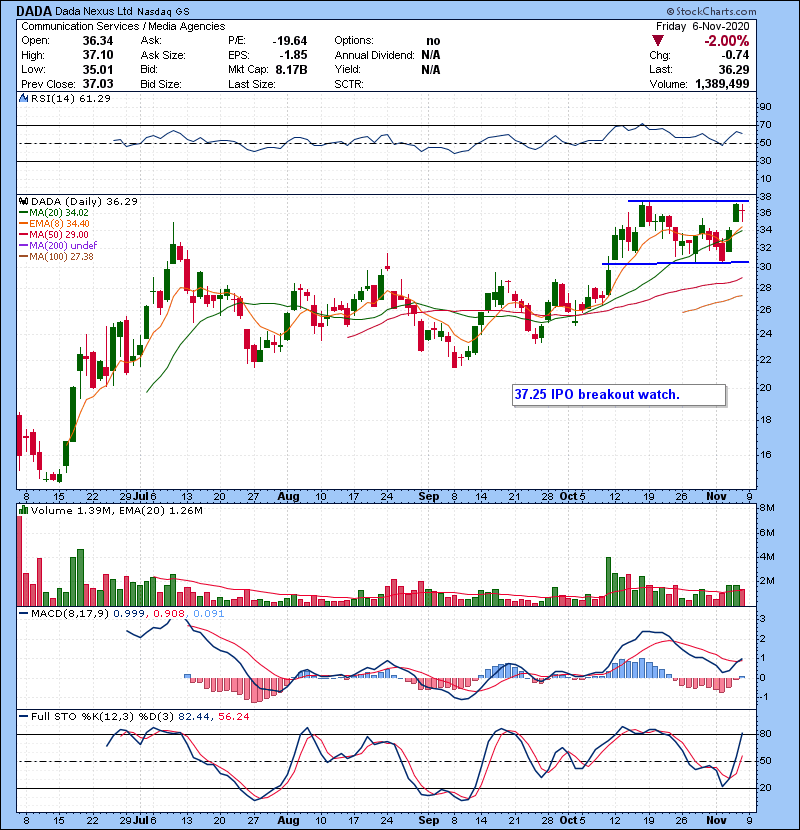
Task: Click the Ask Size label
Action: pyautogui.click(x=163, y=55)
